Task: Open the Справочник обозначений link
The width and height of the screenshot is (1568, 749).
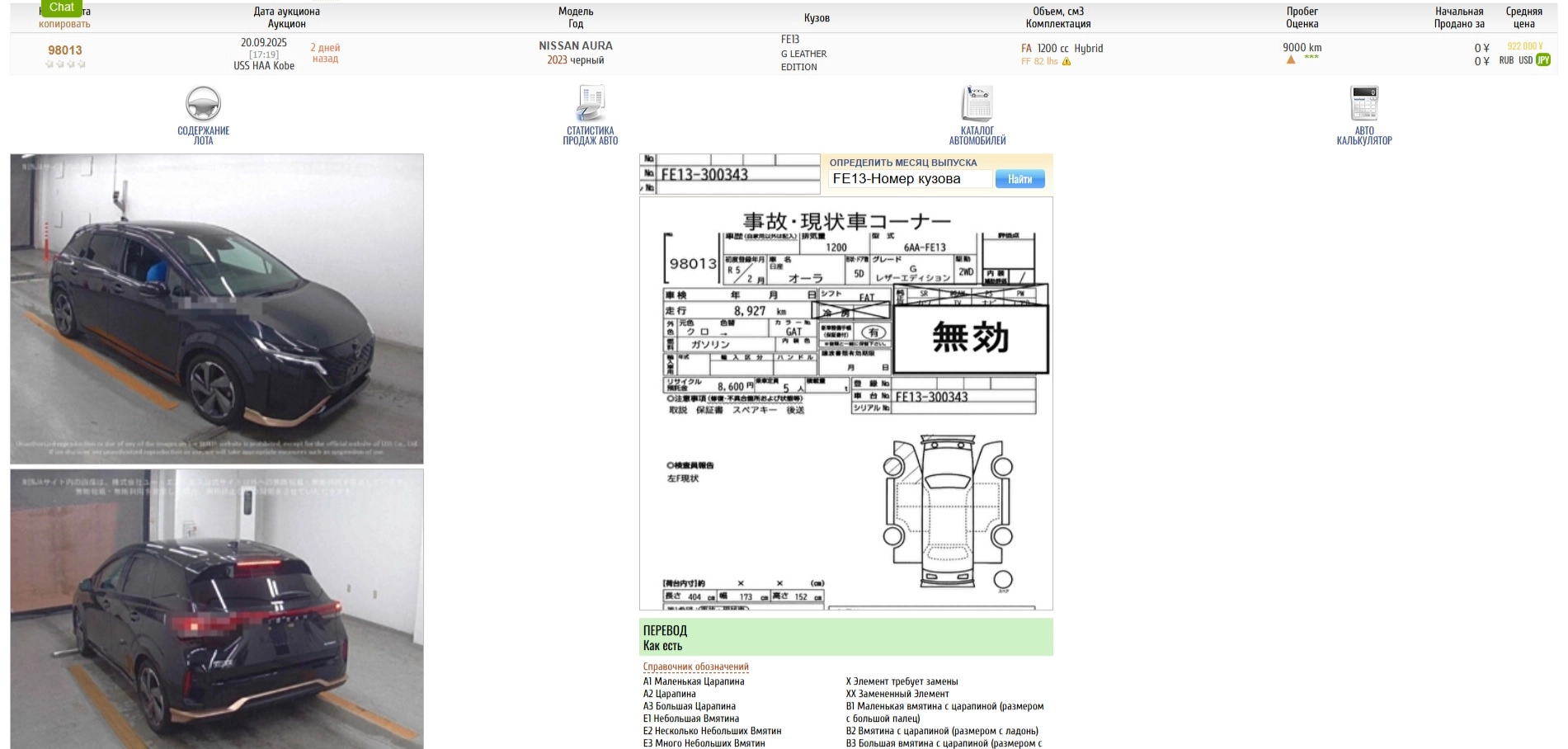Action: pyautogui.click(x=695, y=667)
